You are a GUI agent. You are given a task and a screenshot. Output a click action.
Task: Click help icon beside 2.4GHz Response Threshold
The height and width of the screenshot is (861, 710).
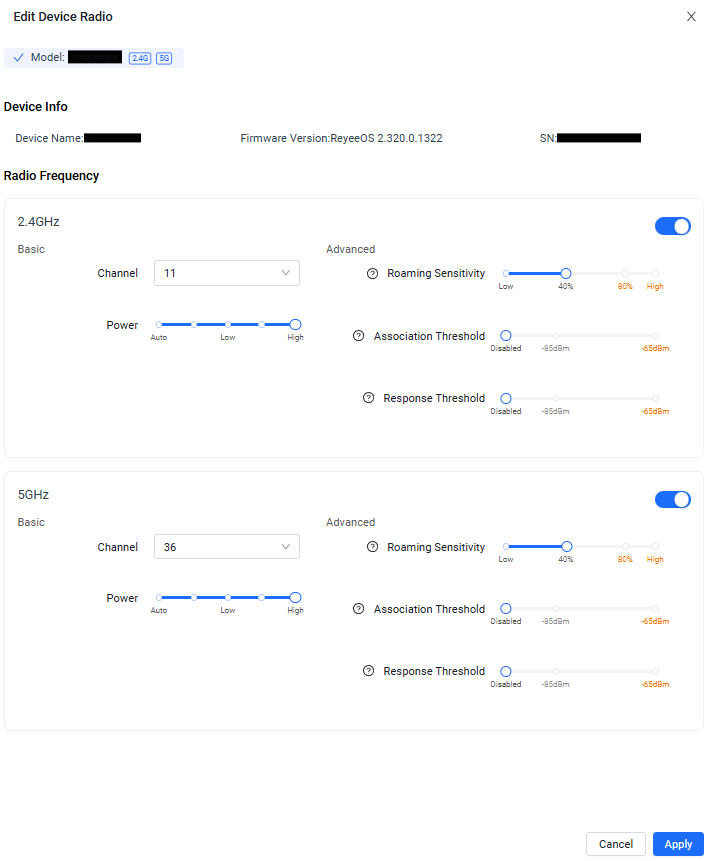coord(369,398)
